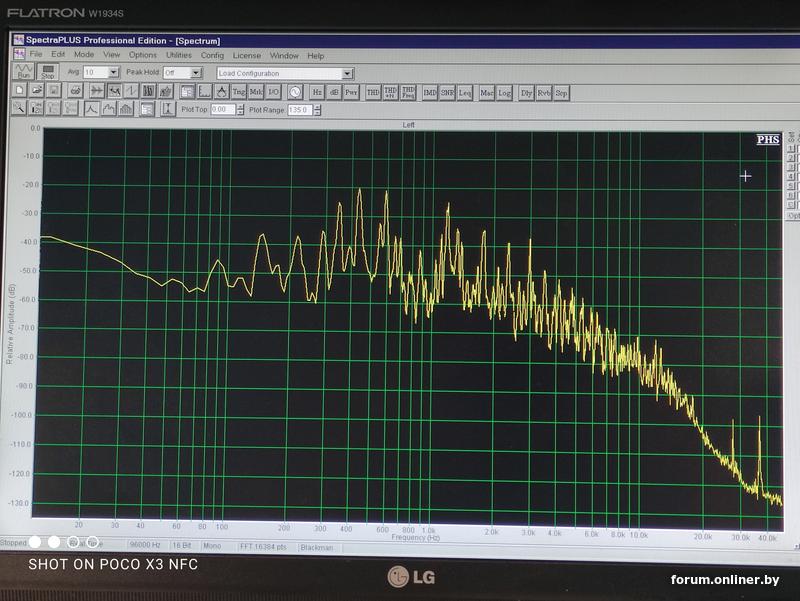Open the Config menu
The image size is (800, 601).
coord(212,55)
